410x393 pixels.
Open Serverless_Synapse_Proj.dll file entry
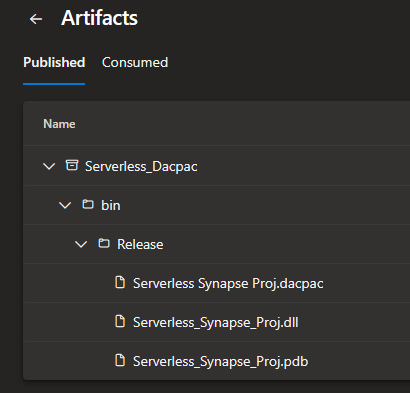(x=216, y=323)
